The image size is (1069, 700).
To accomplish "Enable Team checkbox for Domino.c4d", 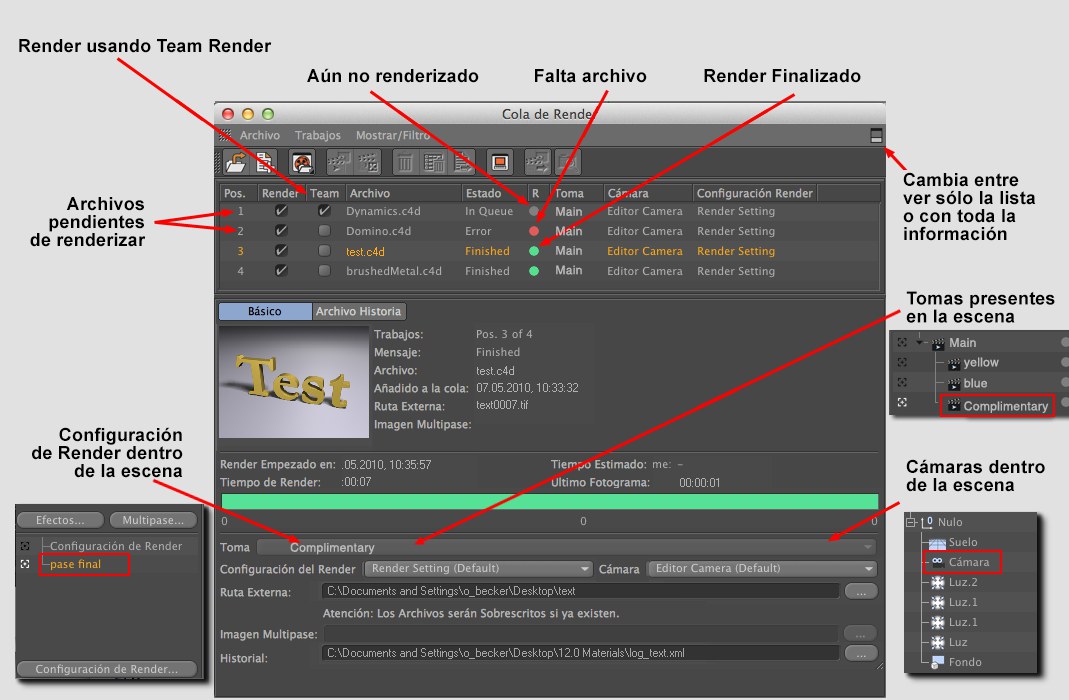I will (324, 231).
